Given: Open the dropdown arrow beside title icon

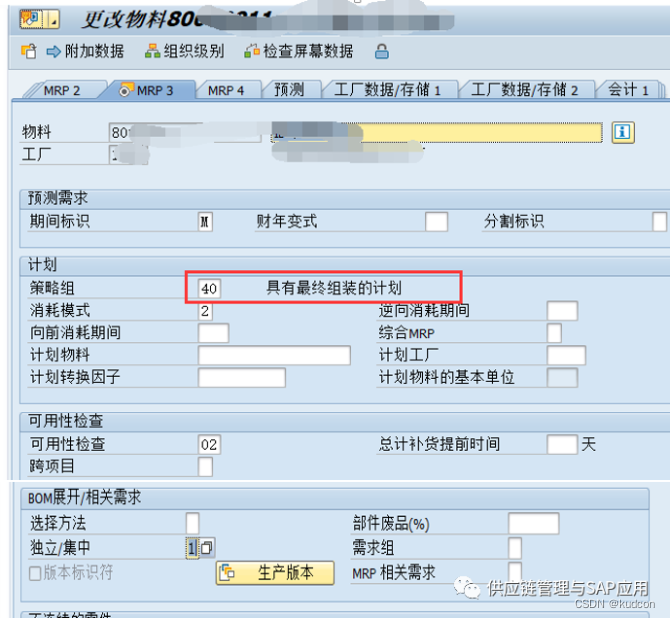Looking at the screenshot, I should [53, 19].
